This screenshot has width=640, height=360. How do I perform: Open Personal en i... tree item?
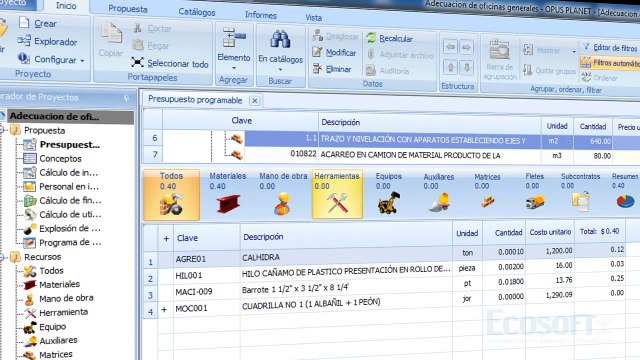(x=69, y=187)
